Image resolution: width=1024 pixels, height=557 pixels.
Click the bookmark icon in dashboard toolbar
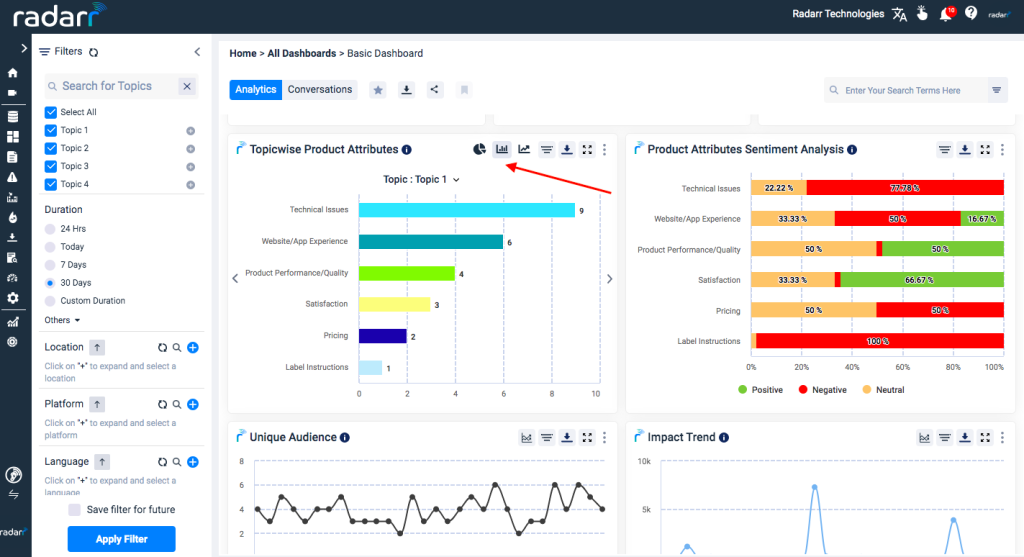pos(464,90)
